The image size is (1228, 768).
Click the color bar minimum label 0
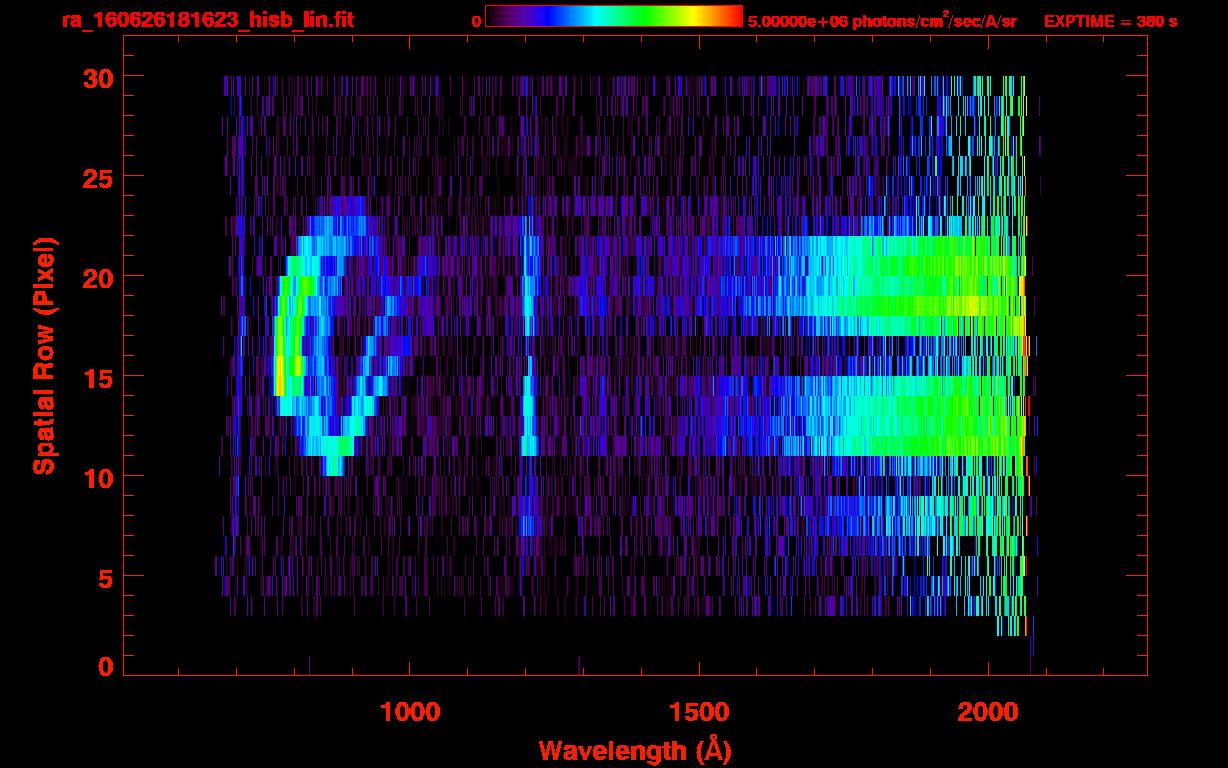[476, 21]
